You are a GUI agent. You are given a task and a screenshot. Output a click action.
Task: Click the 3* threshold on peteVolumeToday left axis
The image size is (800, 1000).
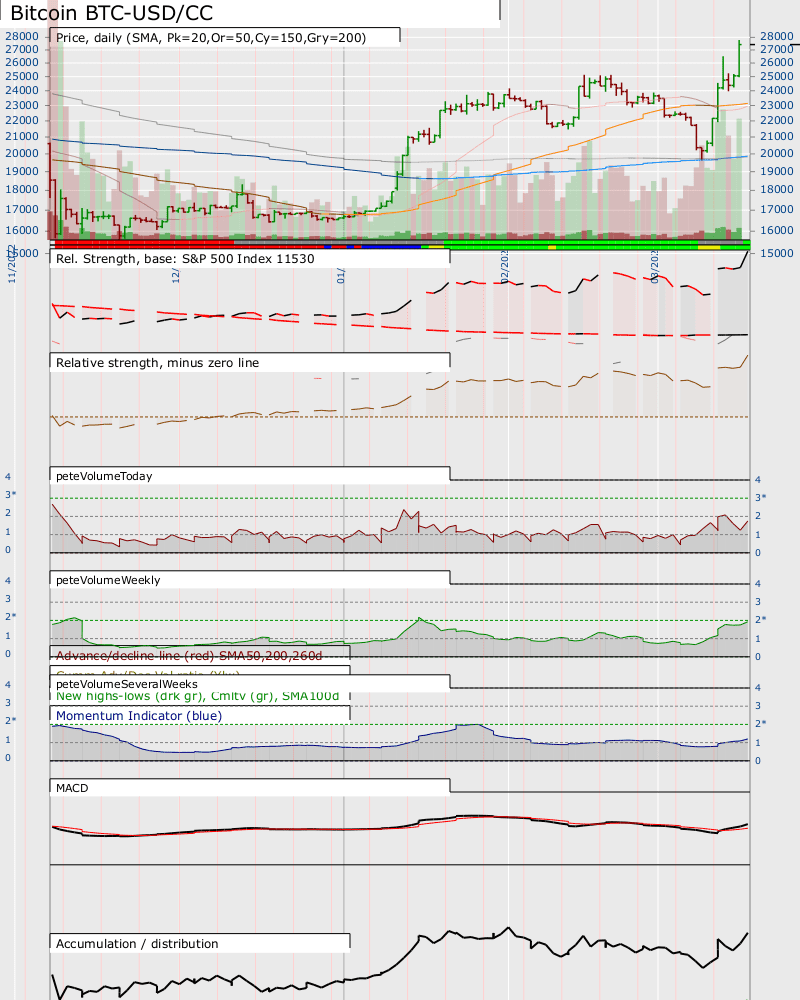[10, 494]
